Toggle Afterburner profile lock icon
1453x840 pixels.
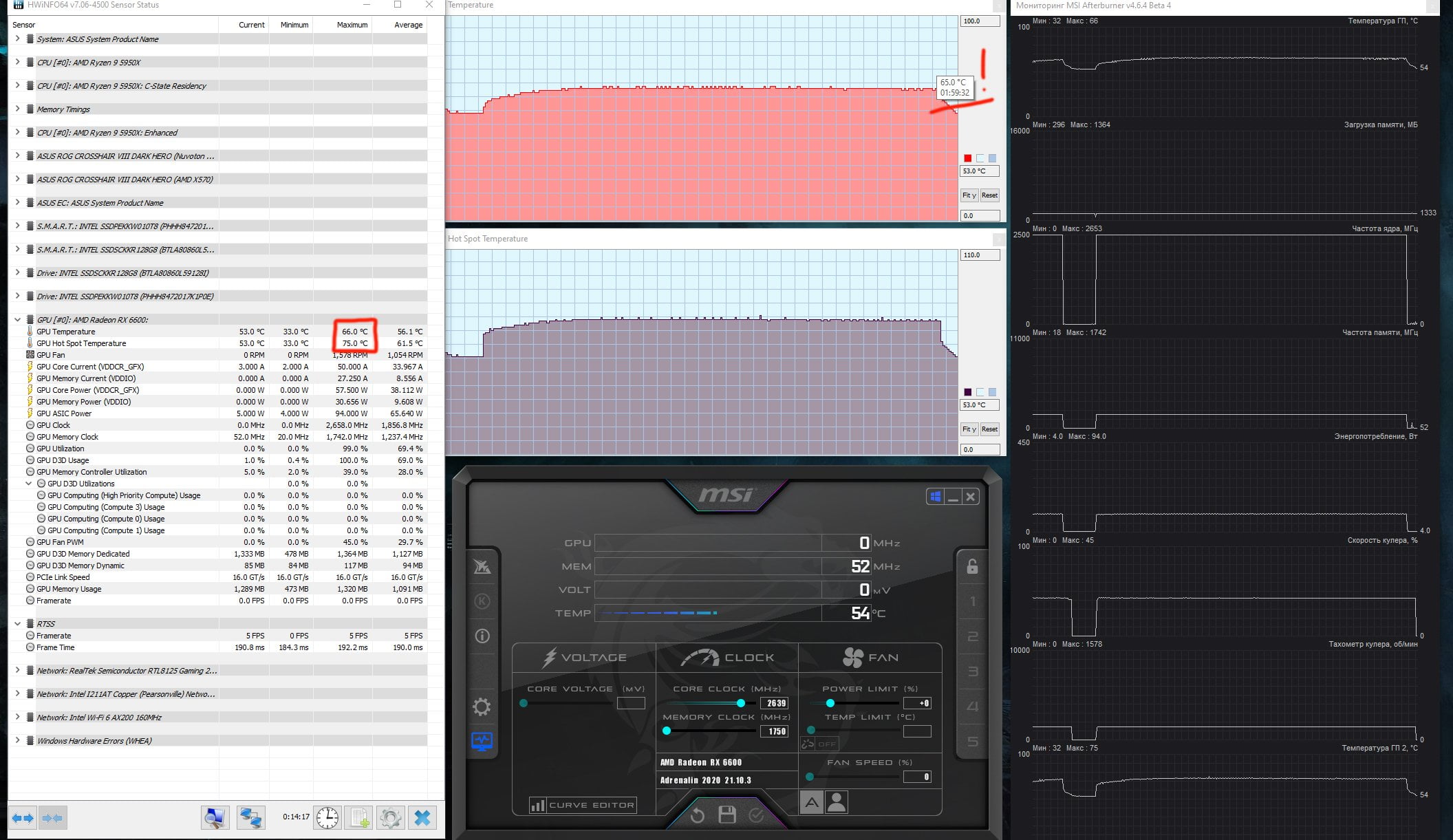click(972, 566)
